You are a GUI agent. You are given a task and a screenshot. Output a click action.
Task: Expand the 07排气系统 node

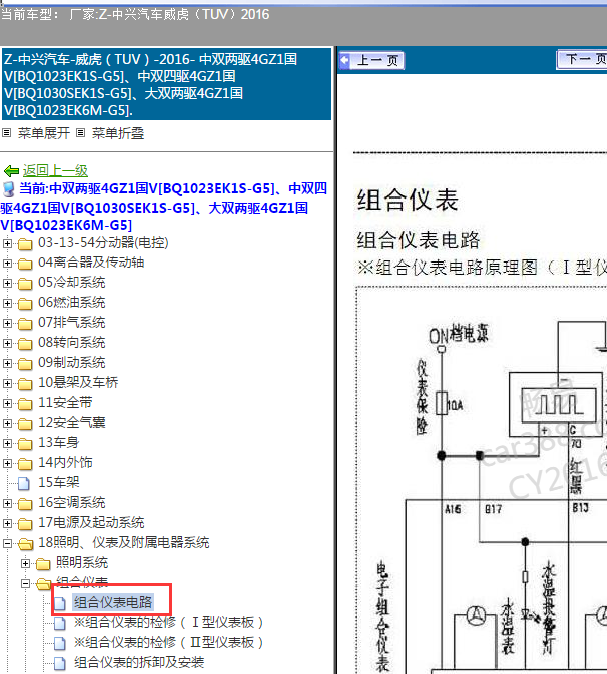tap(7, 323)
